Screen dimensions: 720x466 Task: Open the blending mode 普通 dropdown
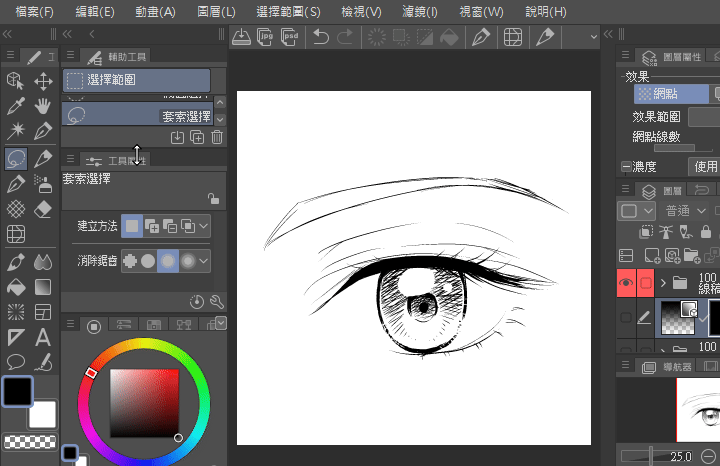[x=686, y=211]
